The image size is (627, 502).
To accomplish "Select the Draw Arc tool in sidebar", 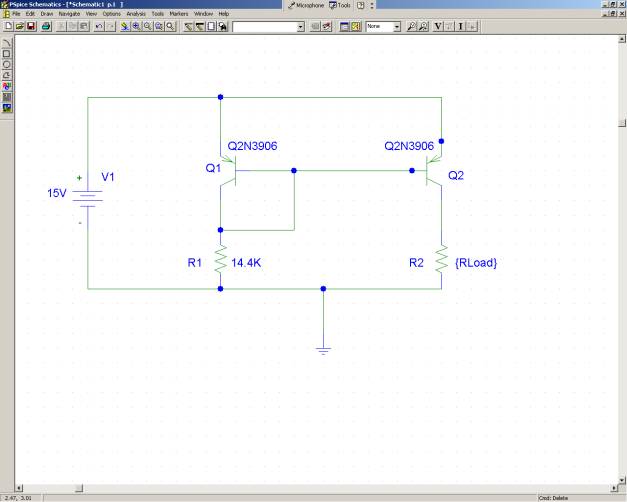I will point(7,75).
